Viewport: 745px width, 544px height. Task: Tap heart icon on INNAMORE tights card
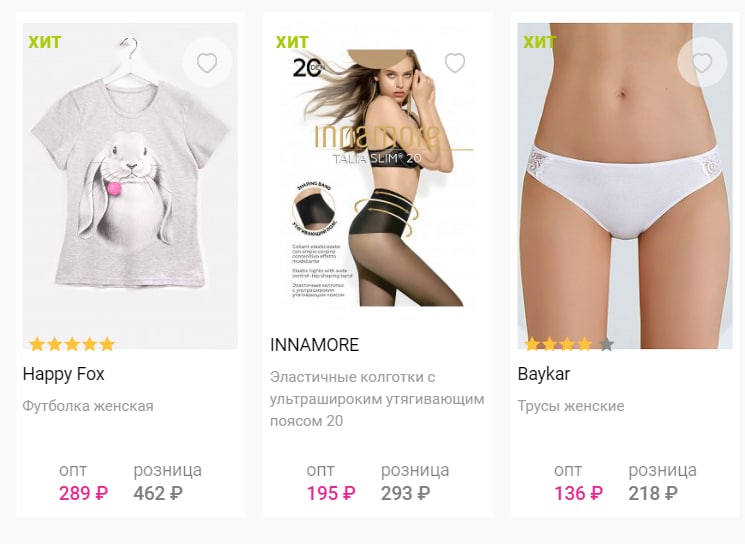[x=455, y=63]
